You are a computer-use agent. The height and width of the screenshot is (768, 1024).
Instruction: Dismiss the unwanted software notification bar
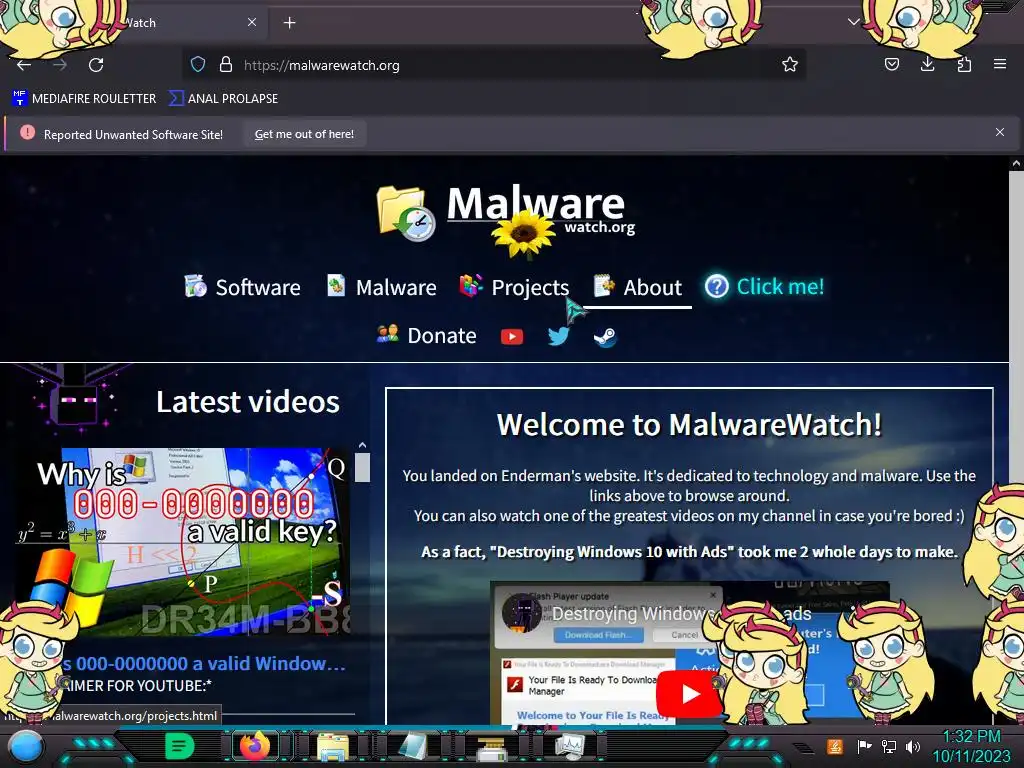click(1000, 133)
